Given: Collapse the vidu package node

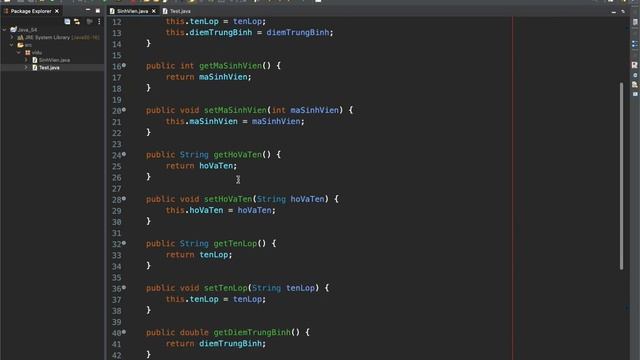Looking at the screenshot, I should (x=19, y=53).
